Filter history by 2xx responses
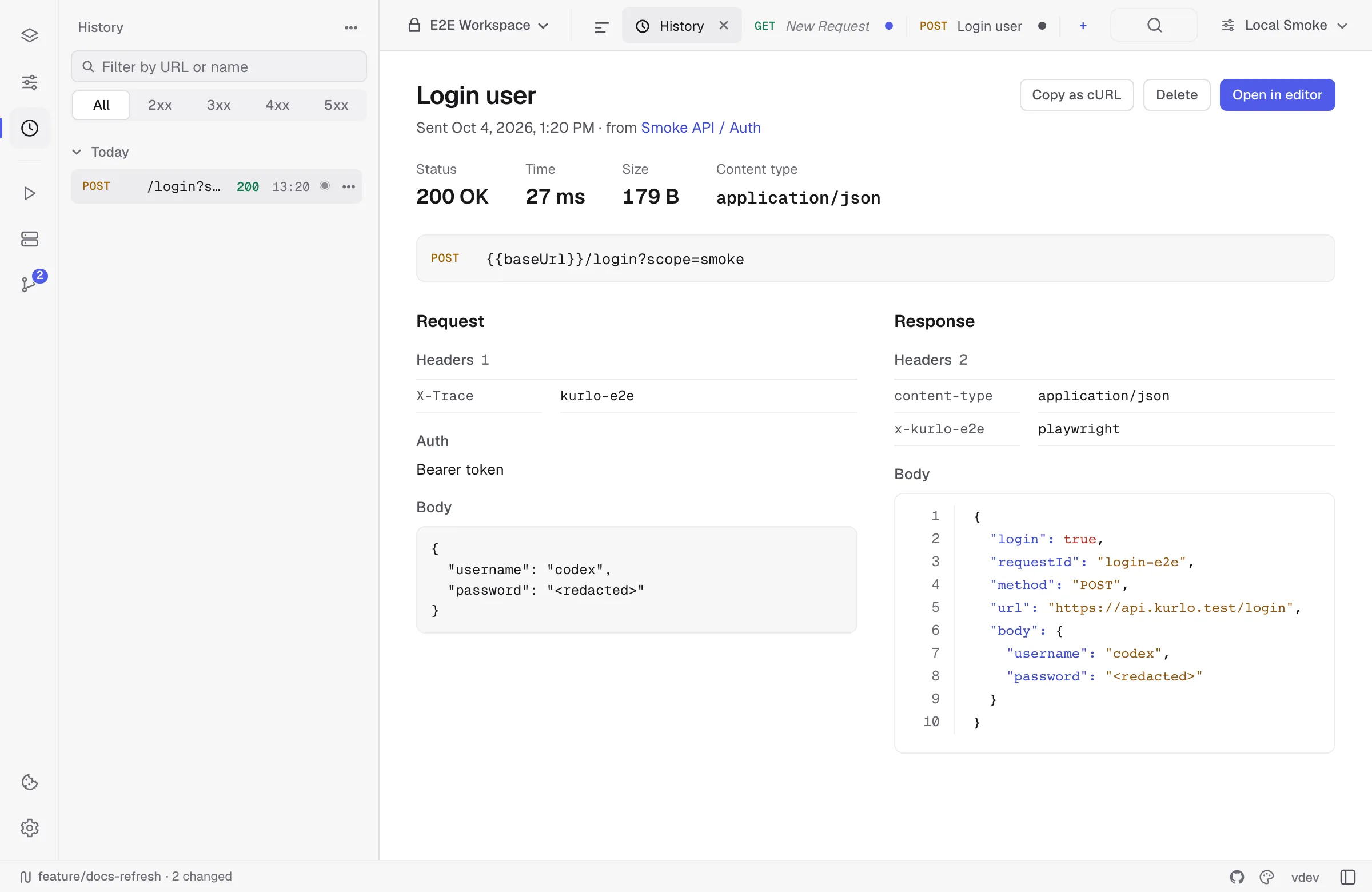Image resolution: width=1372 pixels, height=892 pixels. (159, 105)
